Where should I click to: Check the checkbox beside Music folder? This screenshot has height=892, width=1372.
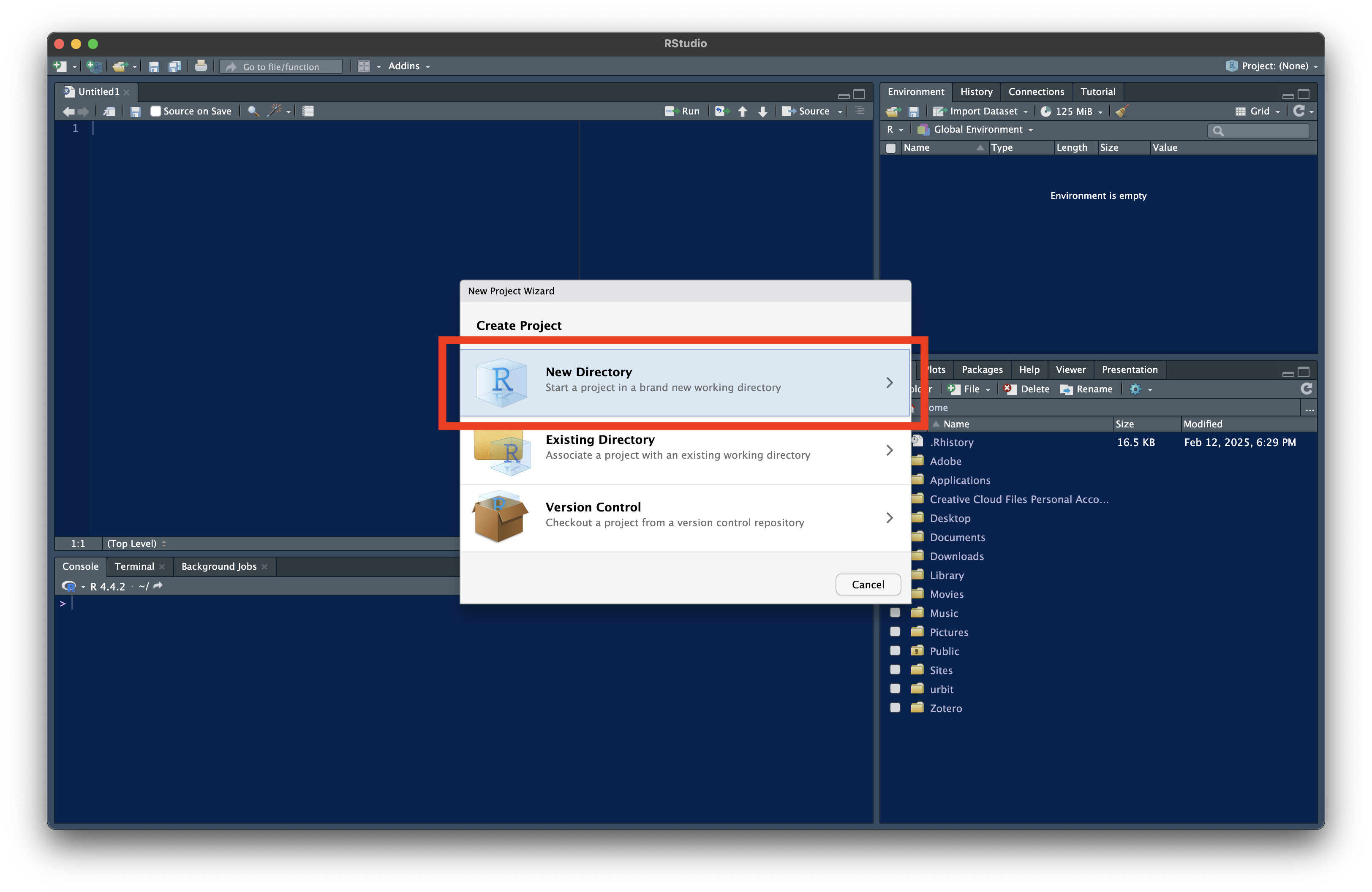tap(895, 612)
